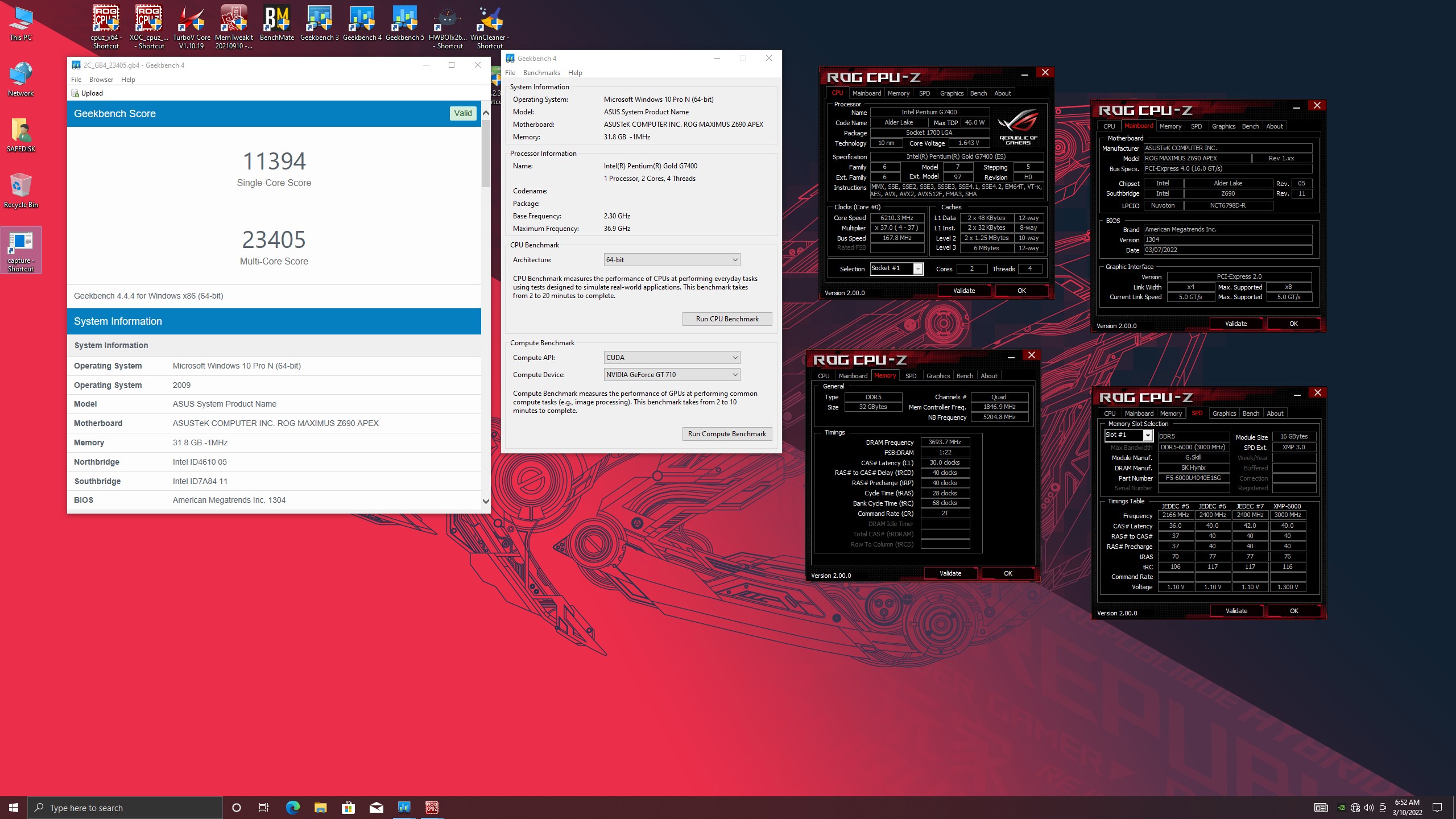Image resolution: width=1456 pixels, height=819 pixels.
Task: Open notification center in taskbar
Action: [x=1437, y=808]
